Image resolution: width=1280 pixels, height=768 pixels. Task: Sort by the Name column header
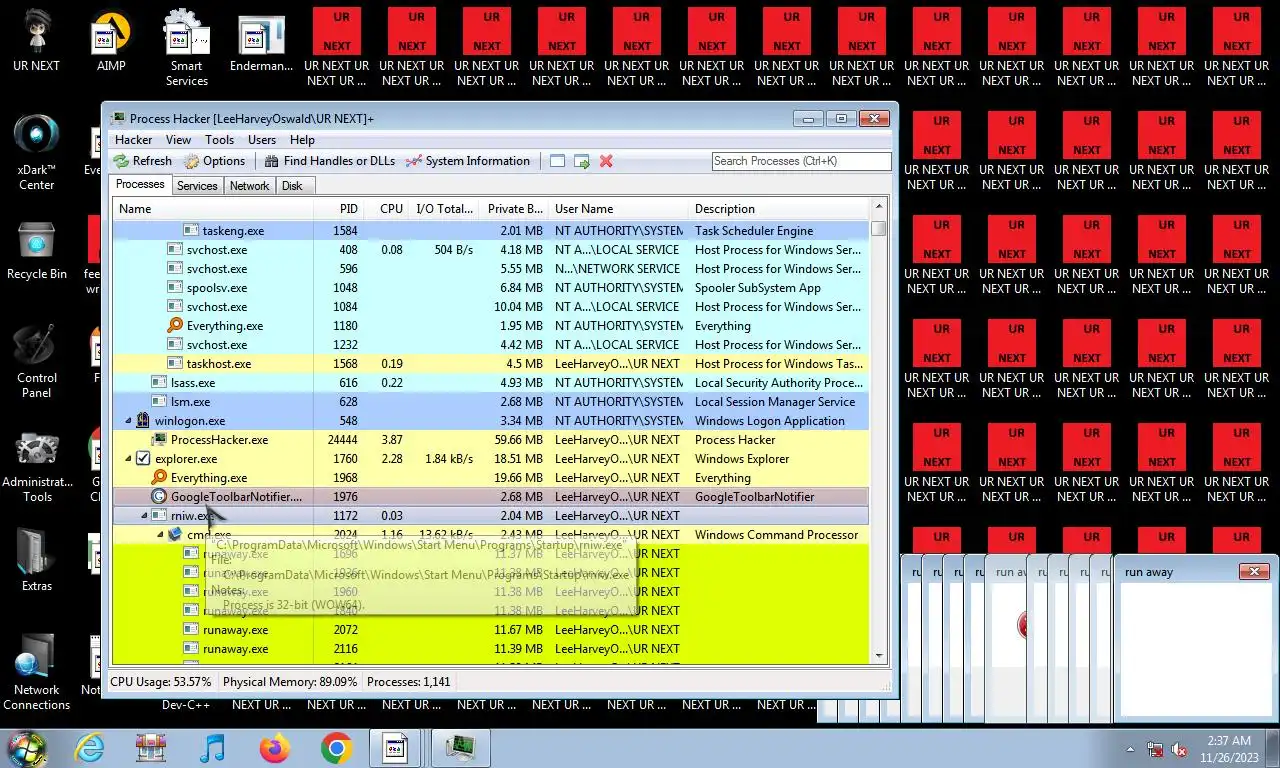point(212,209)
